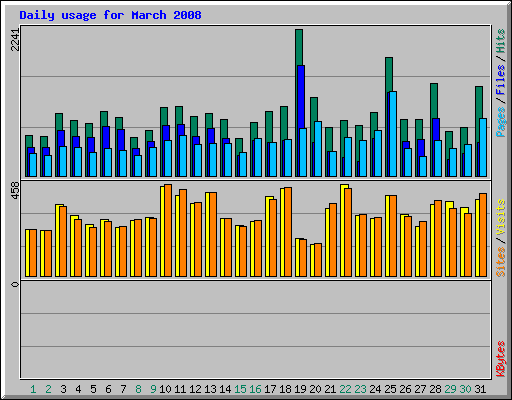This screenshot has height=400, width=512.
Task: Click the 'Sites' legend label
Action: pyautogui.click(x=500, y=262)
